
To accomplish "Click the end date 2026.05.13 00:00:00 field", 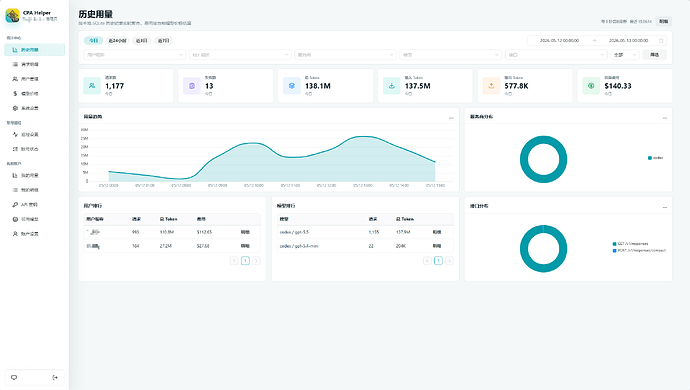I will (x=628, y=40).
